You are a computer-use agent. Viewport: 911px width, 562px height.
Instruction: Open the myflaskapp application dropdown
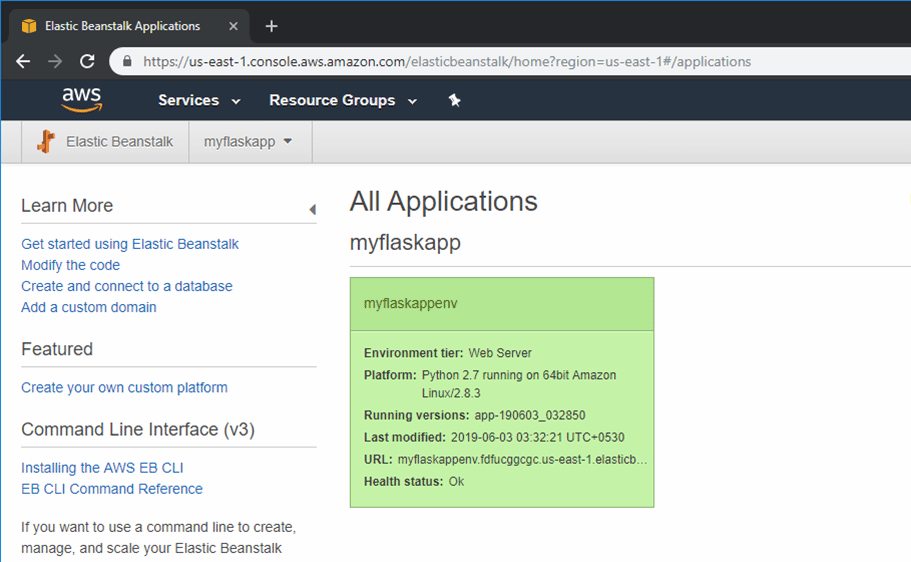tap(248, 142)
